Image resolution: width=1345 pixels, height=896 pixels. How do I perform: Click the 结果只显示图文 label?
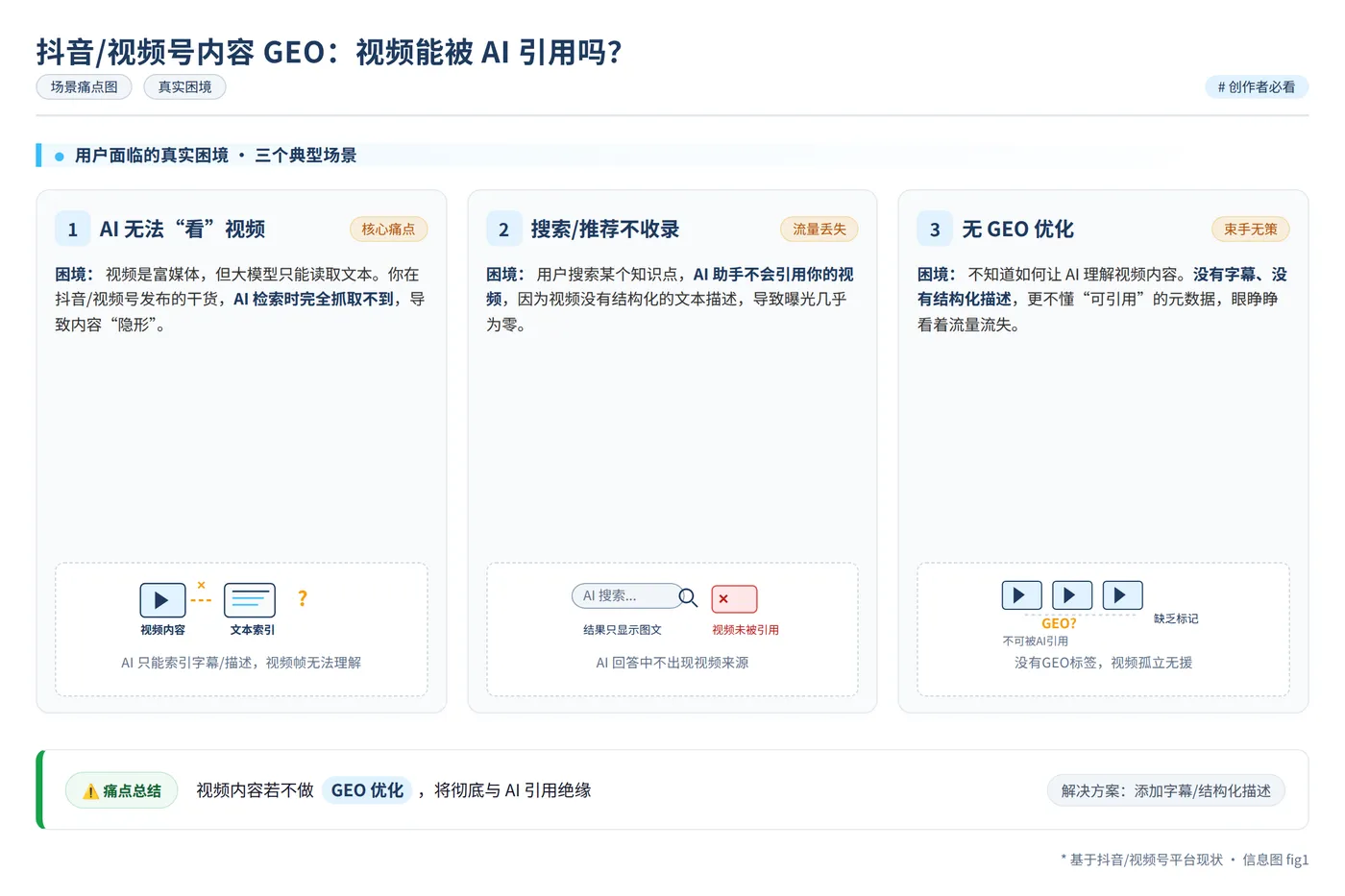tap(623, 630)
